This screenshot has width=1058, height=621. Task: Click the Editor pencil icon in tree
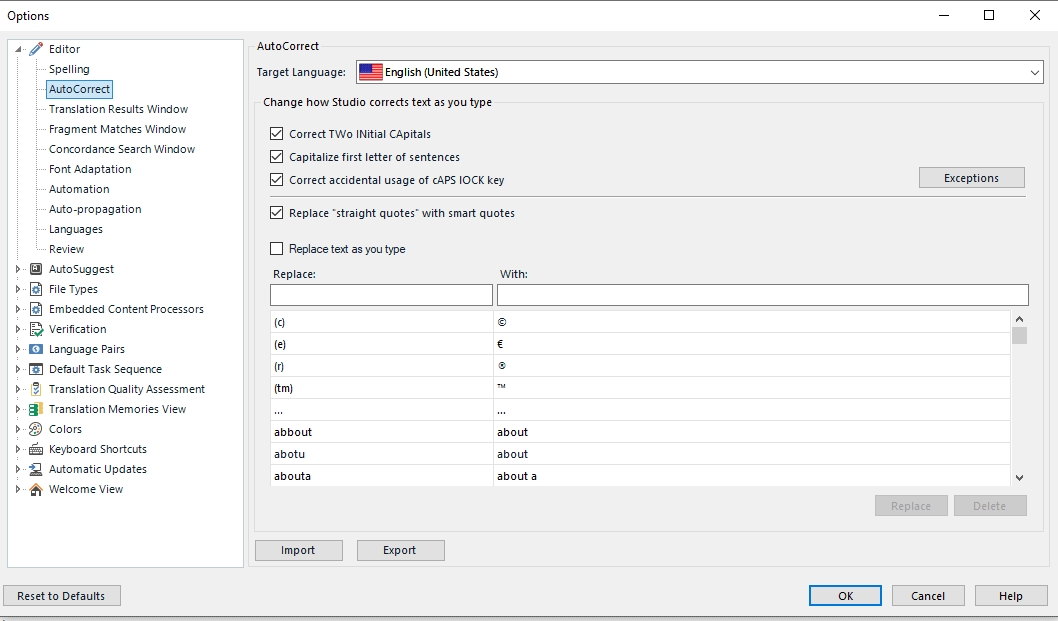[37, 49]
